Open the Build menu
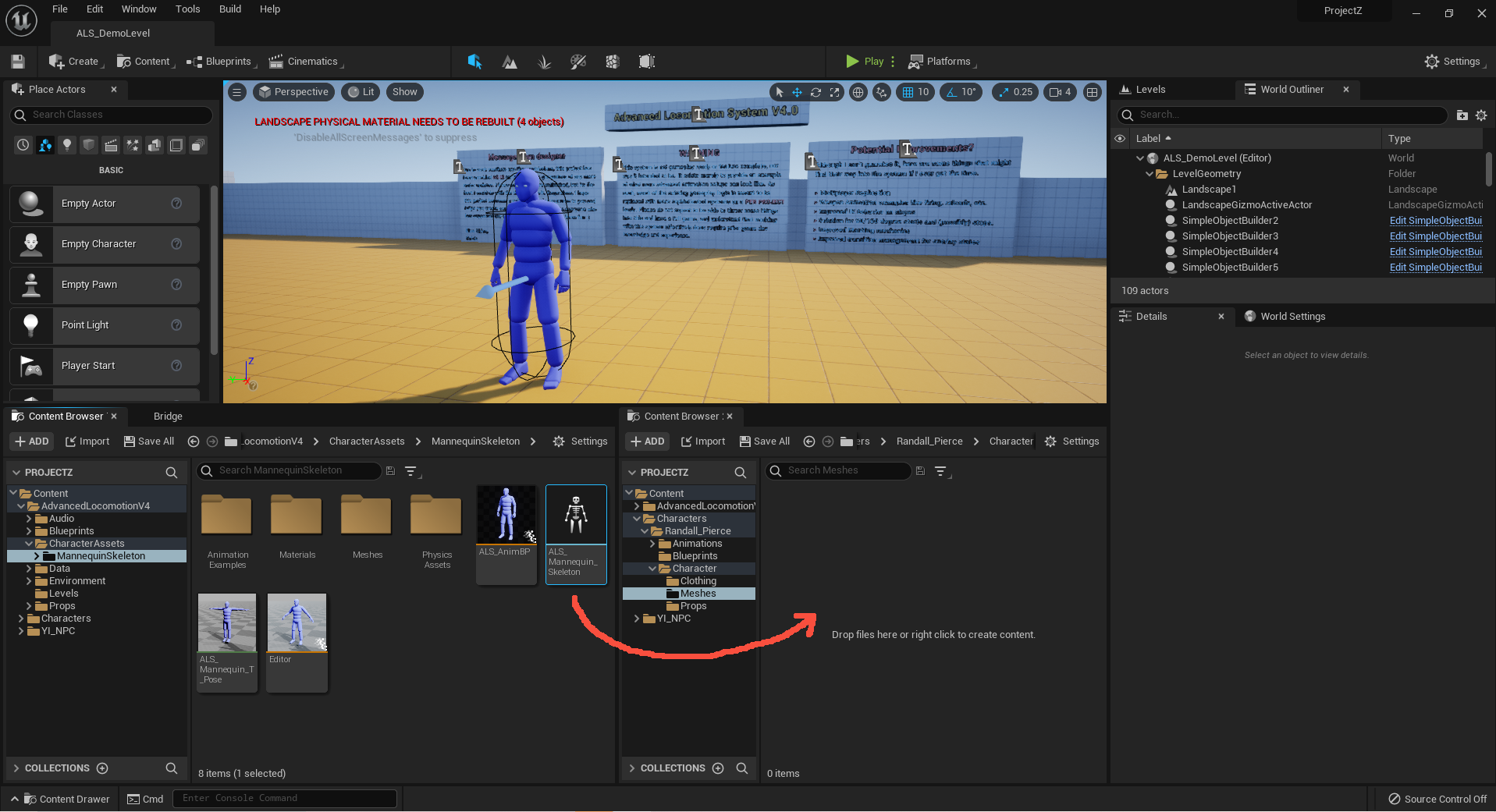 (230, 9)
